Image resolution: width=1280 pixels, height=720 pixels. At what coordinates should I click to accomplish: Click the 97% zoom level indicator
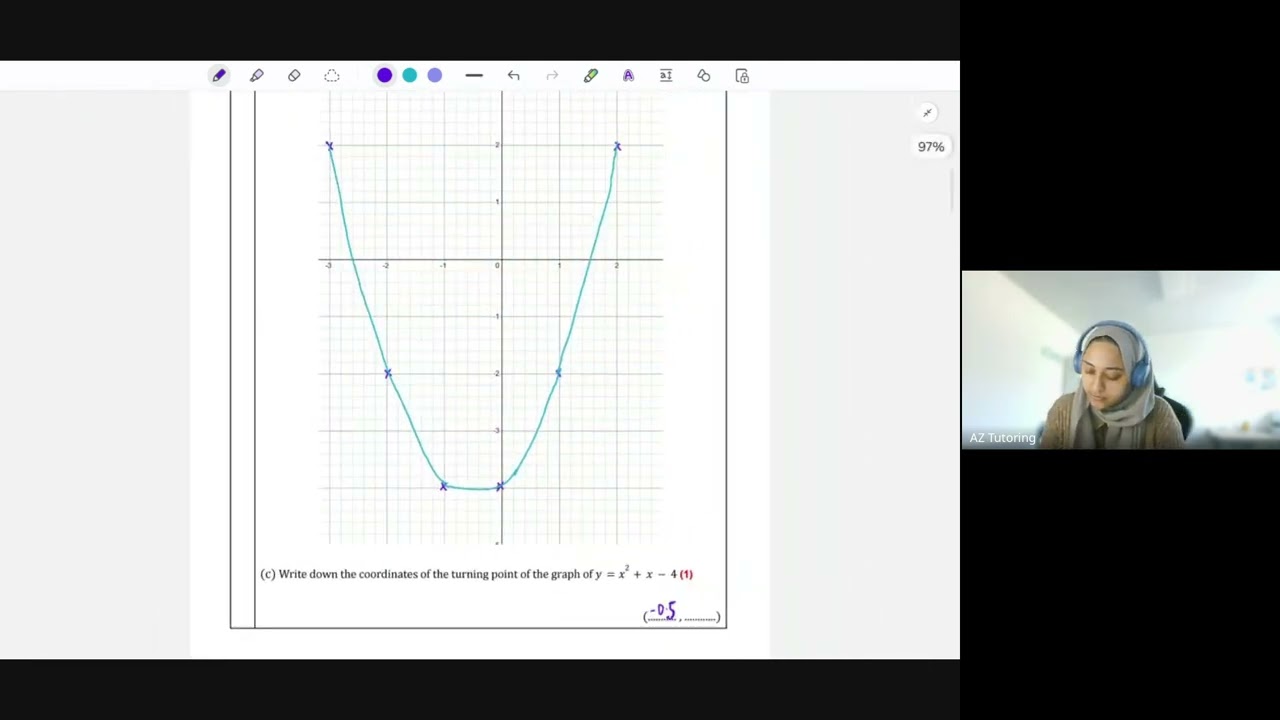tap(931, 147)
